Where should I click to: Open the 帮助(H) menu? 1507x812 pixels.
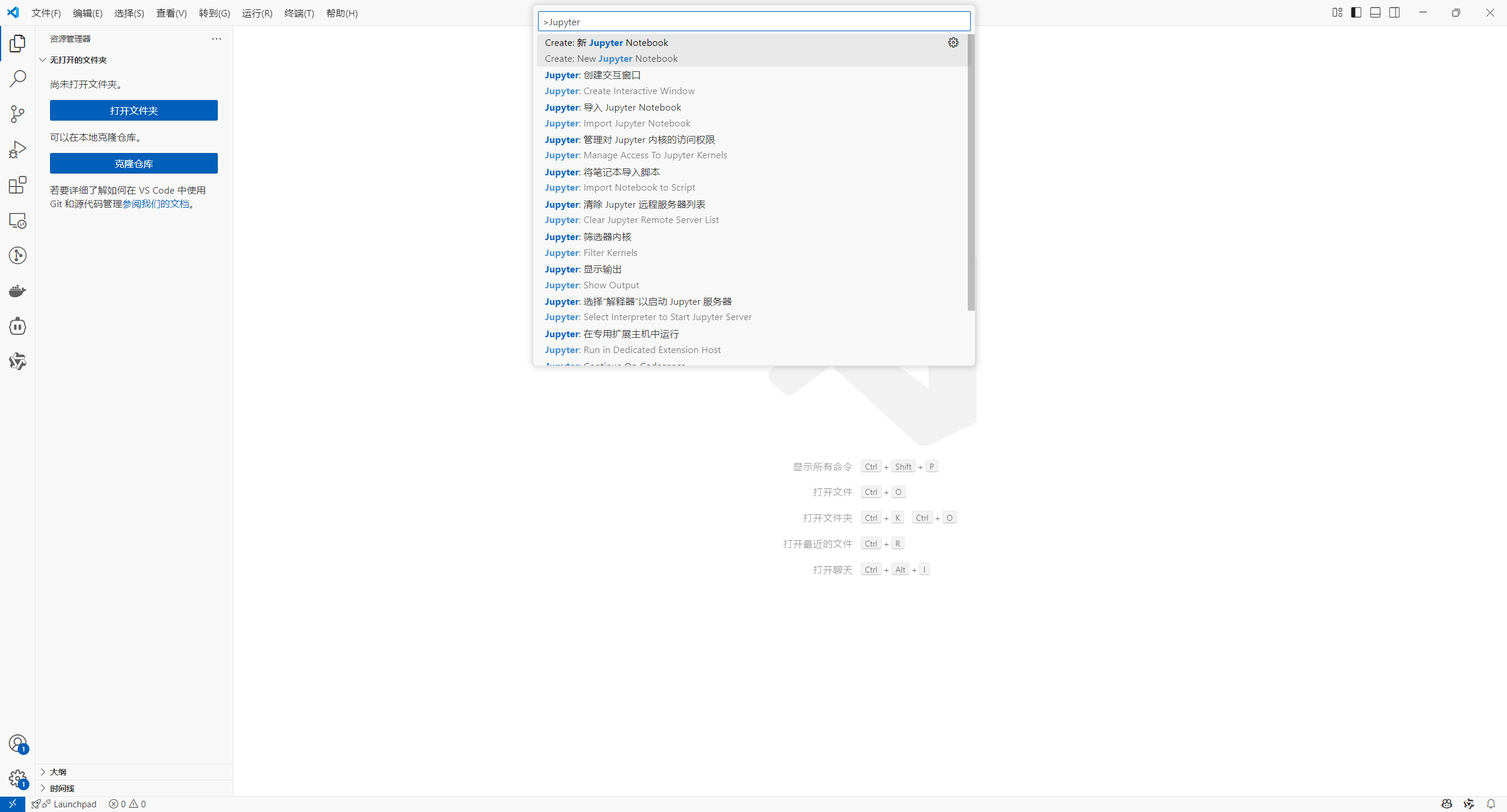coord(342,13)
